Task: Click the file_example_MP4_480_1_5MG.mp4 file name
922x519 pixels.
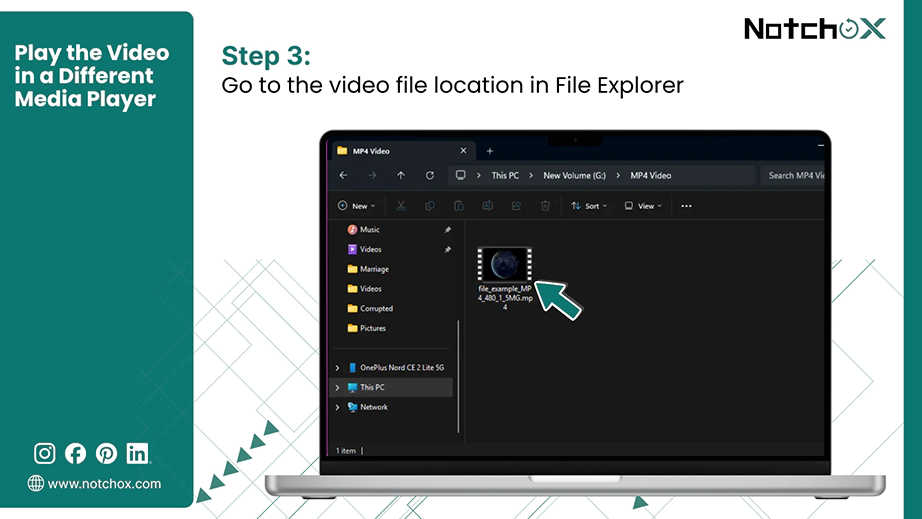Action: (505, 297)
